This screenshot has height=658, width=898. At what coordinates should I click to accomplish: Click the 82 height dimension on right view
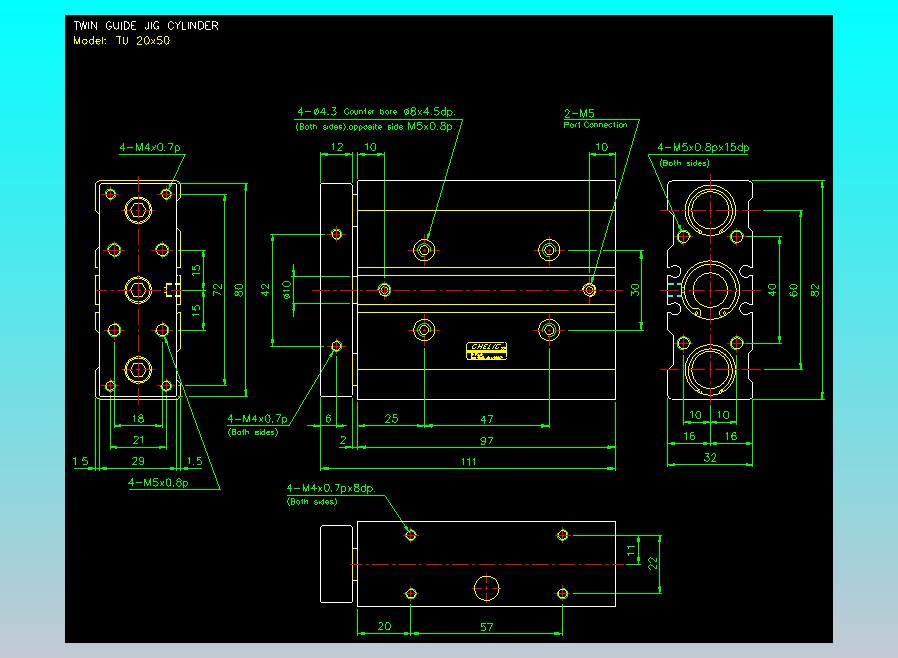pos(816,289)
